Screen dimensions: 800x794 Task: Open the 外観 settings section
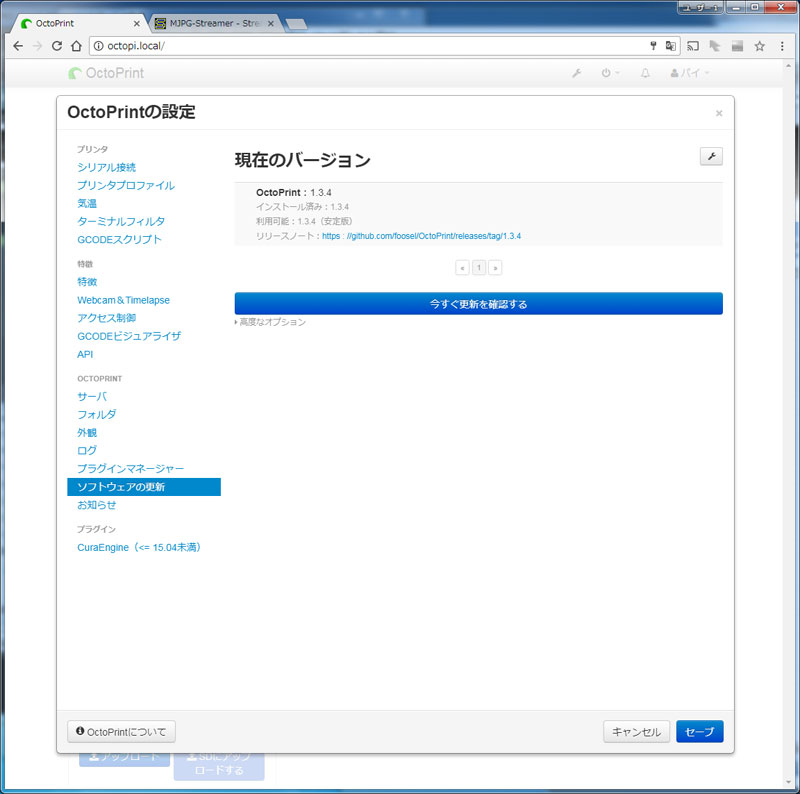coord(87,433)
